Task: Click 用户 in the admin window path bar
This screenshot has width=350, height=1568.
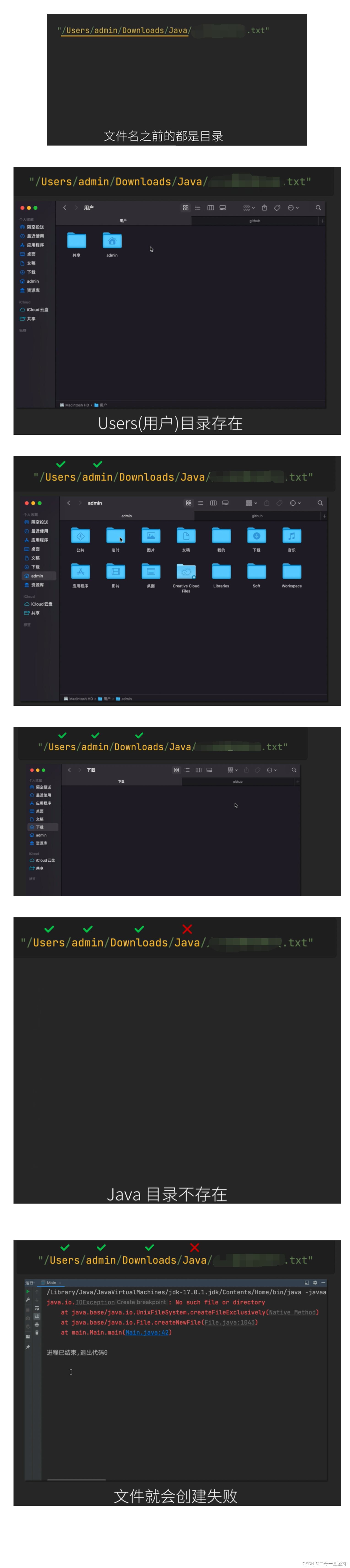Action: point(104,699)
